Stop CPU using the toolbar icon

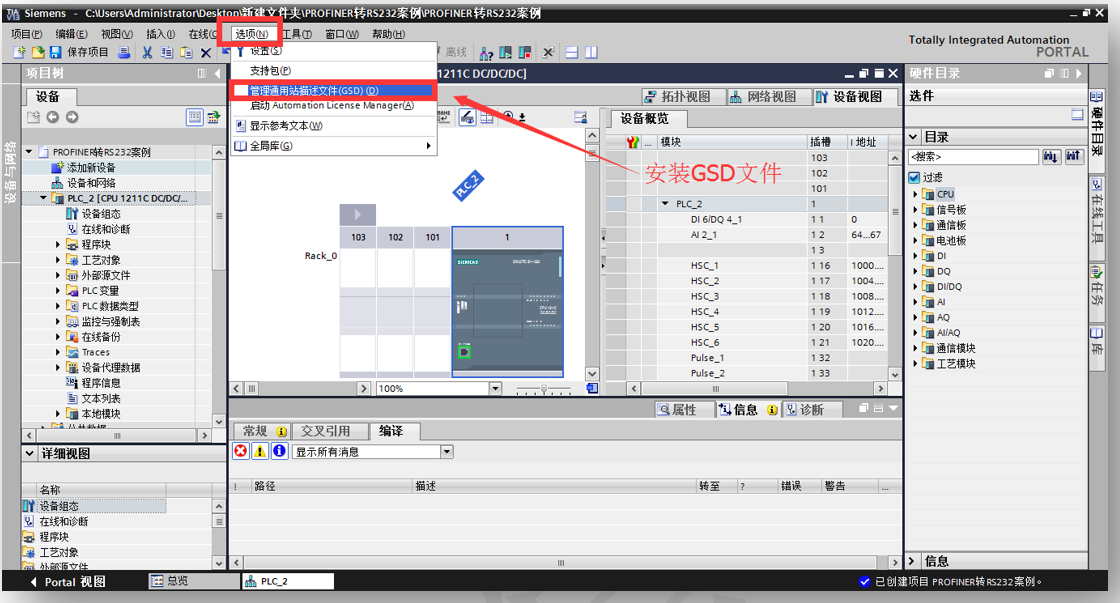[x=525, y=53]
